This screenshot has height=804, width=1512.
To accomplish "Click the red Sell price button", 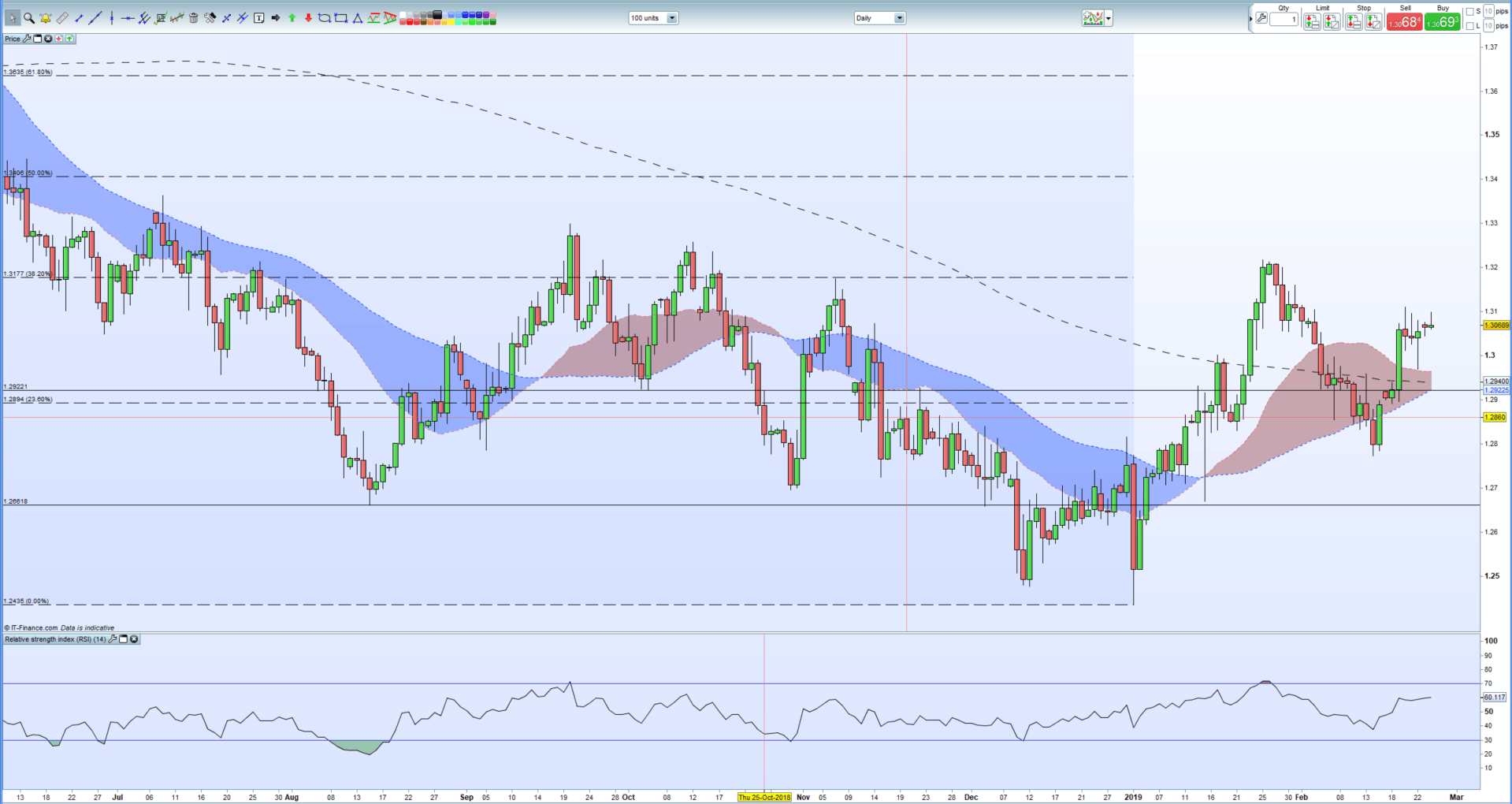I will pyautogui.click(x=1405, y=21).
